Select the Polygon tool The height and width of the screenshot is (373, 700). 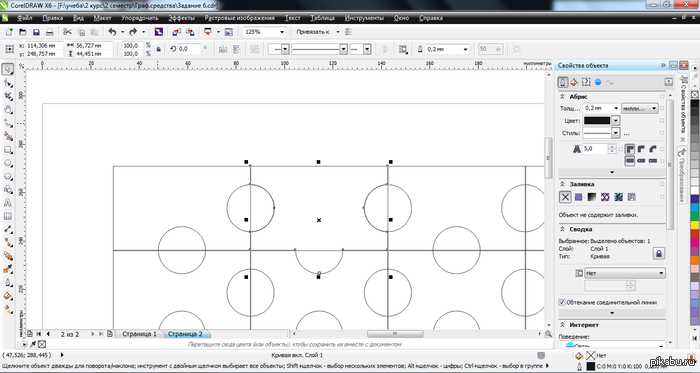8,177
